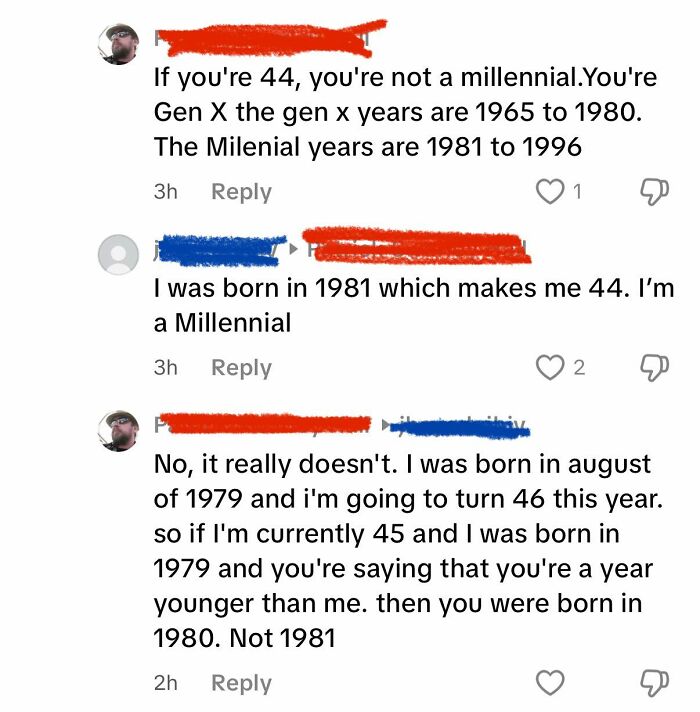Like the comment about Gen X years
This screenshot has width=700, height=712.
[x=551, y=191]
